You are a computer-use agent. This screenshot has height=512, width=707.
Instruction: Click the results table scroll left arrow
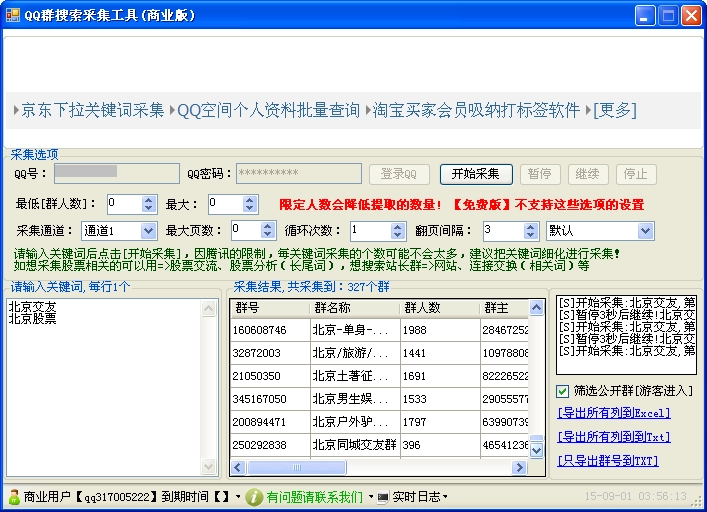point(239,467)
